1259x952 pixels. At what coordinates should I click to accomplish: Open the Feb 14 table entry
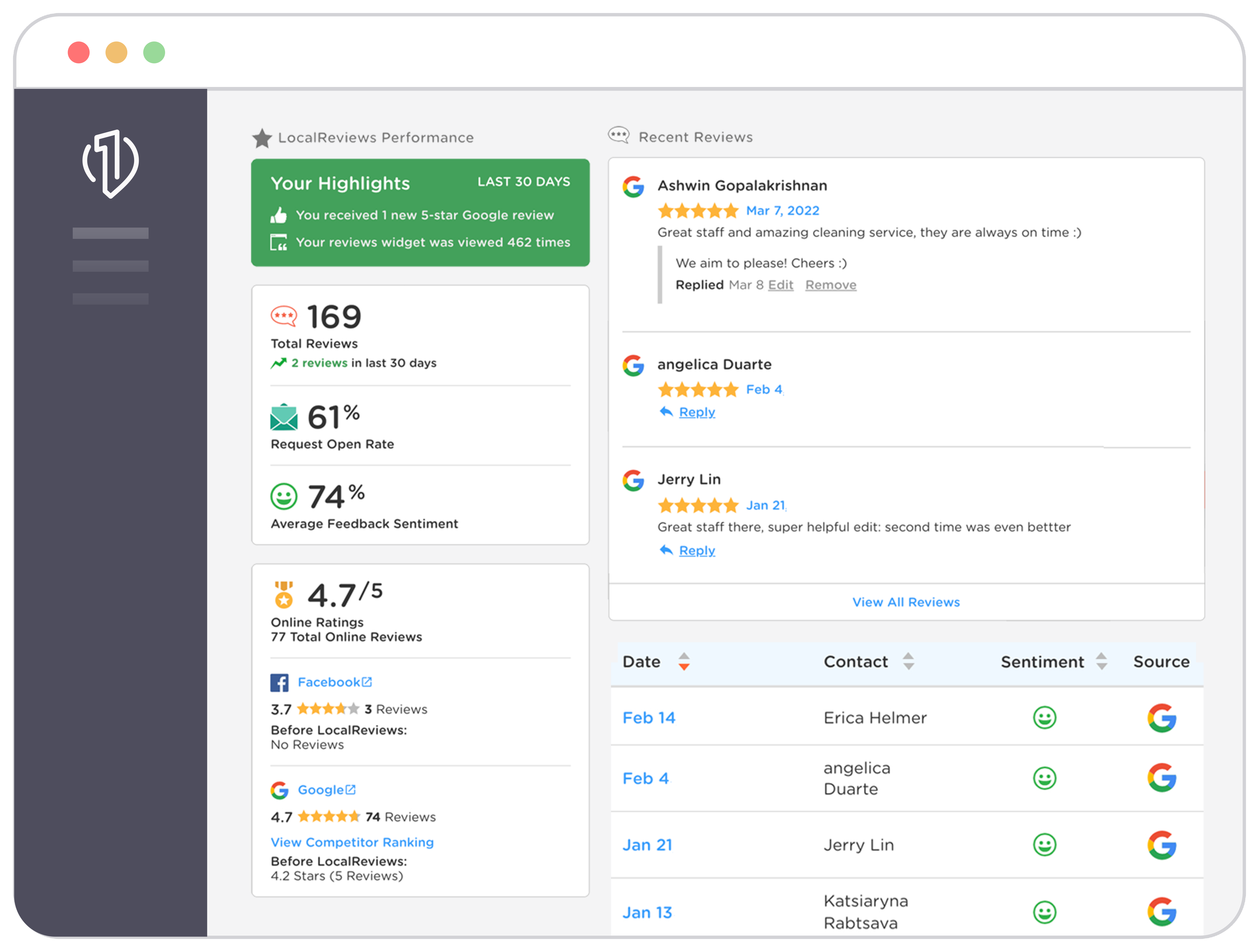(x=649, y=717)
